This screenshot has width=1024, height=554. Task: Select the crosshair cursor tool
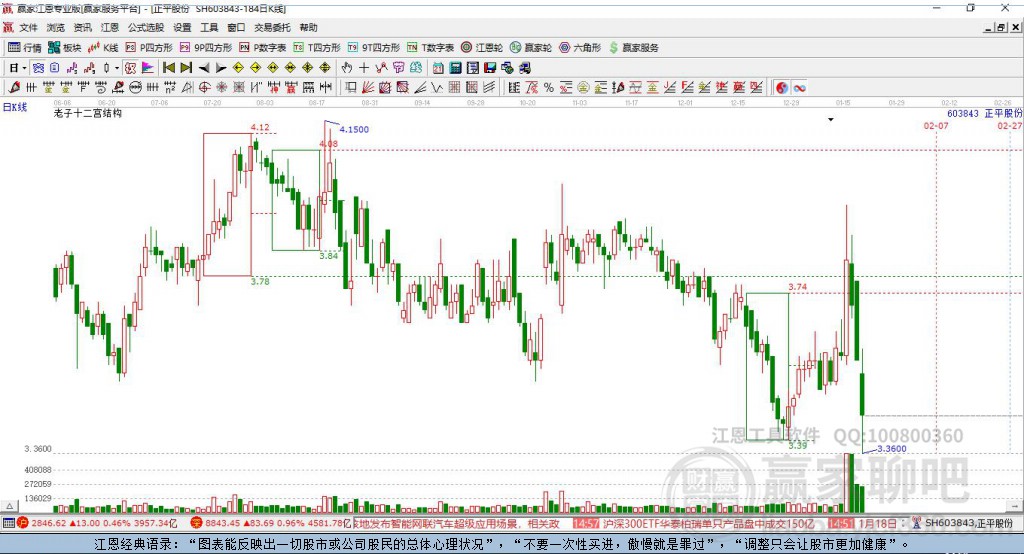[364, 68]
